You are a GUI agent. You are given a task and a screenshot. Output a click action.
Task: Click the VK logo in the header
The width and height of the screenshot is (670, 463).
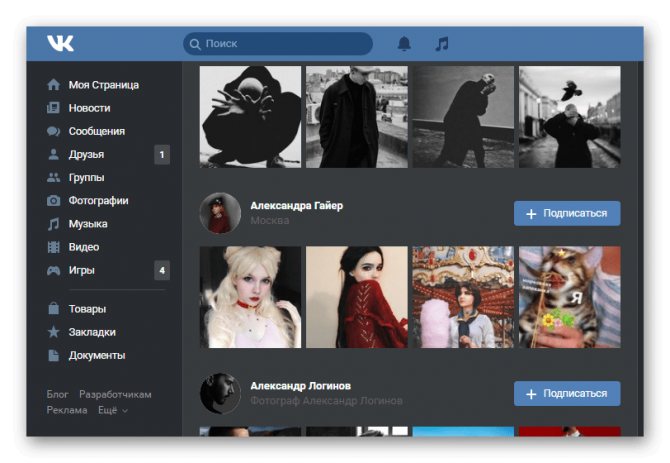tap(60, 43)
